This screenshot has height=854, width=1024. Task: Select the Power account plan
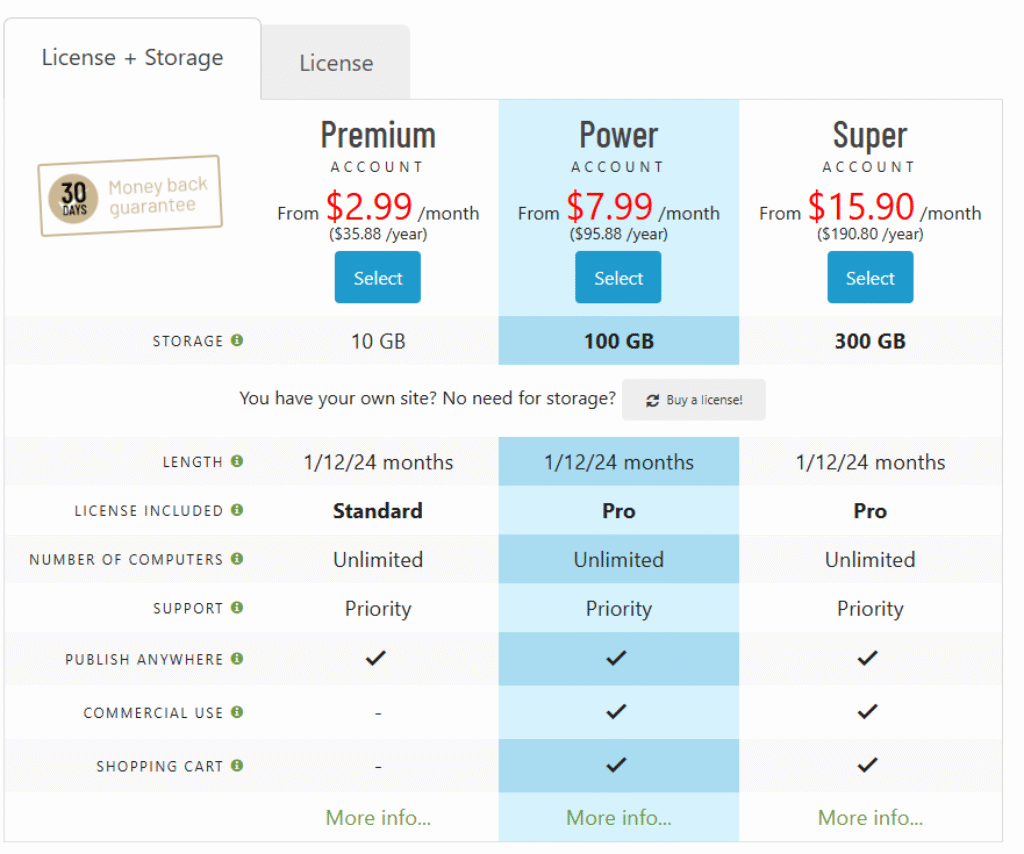pos(618,278)
